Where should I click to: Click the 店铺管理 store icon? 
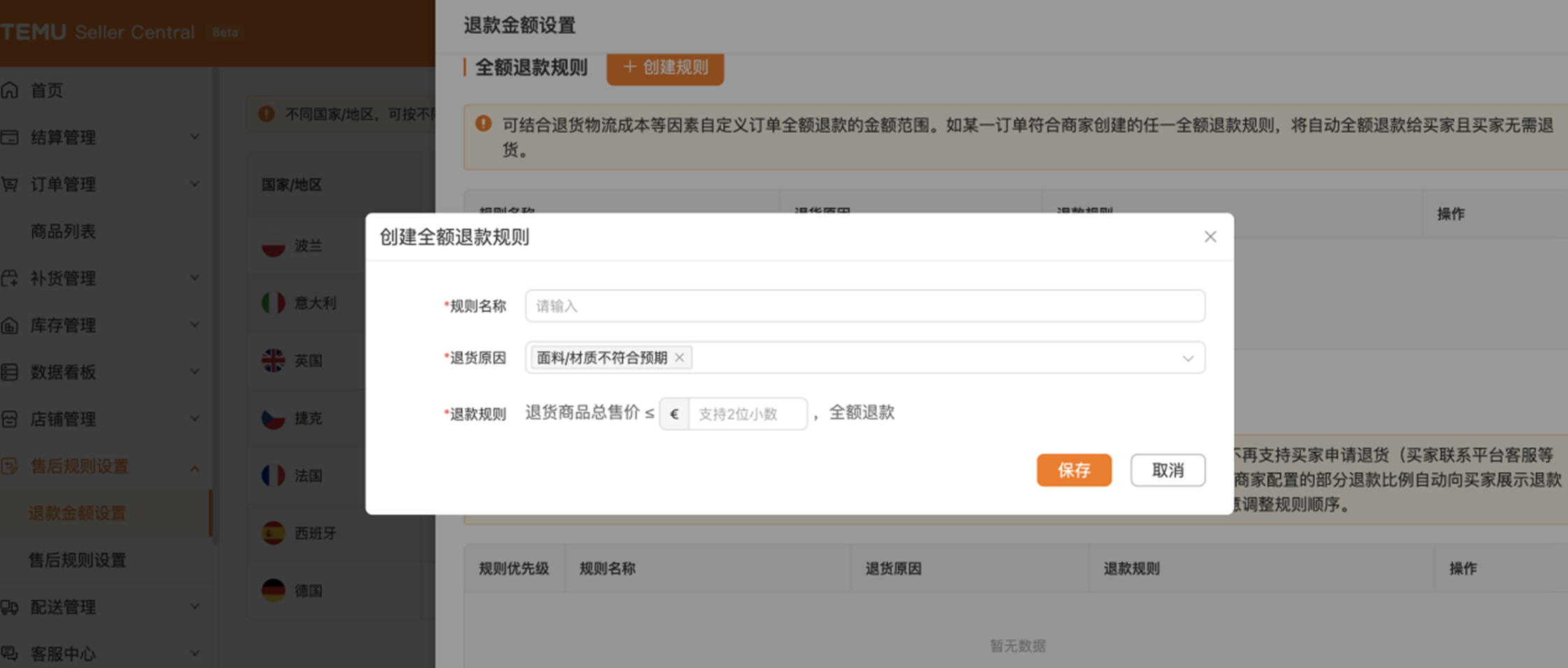click(10, 419)
